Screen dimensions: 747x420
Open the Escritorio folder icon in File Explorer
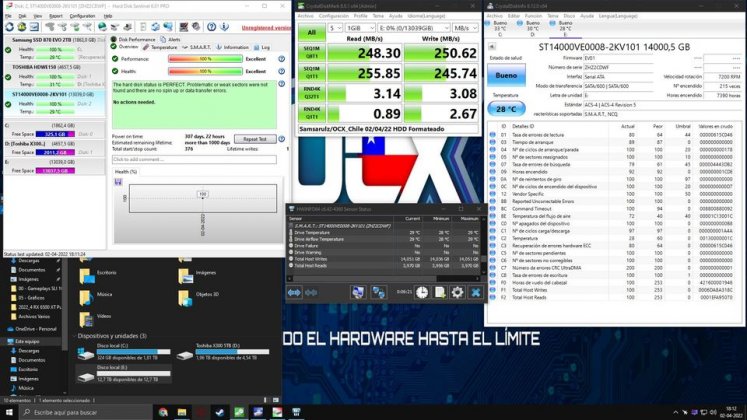87,275
